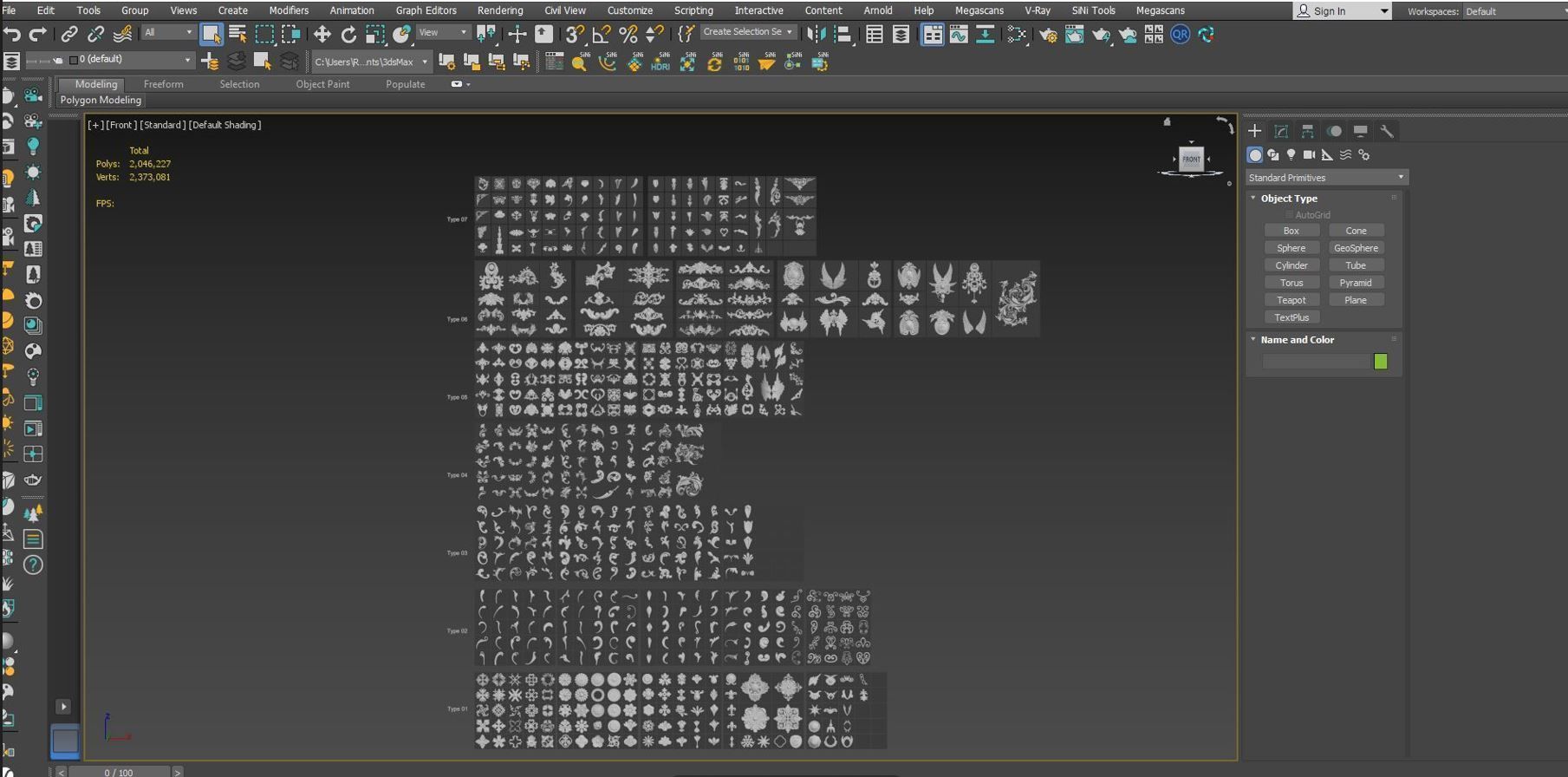Toggle Spinner Snap
1568x777 pixels.
655,34
